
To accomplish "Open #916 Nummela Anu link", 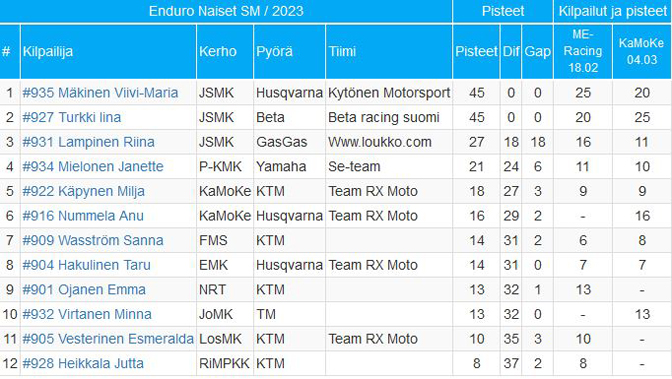I will (83, 216).
